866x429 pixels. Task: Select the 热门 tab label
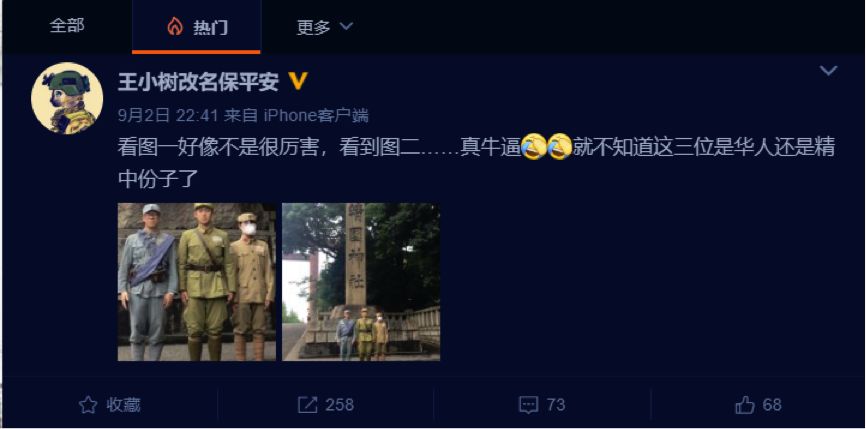210,27
